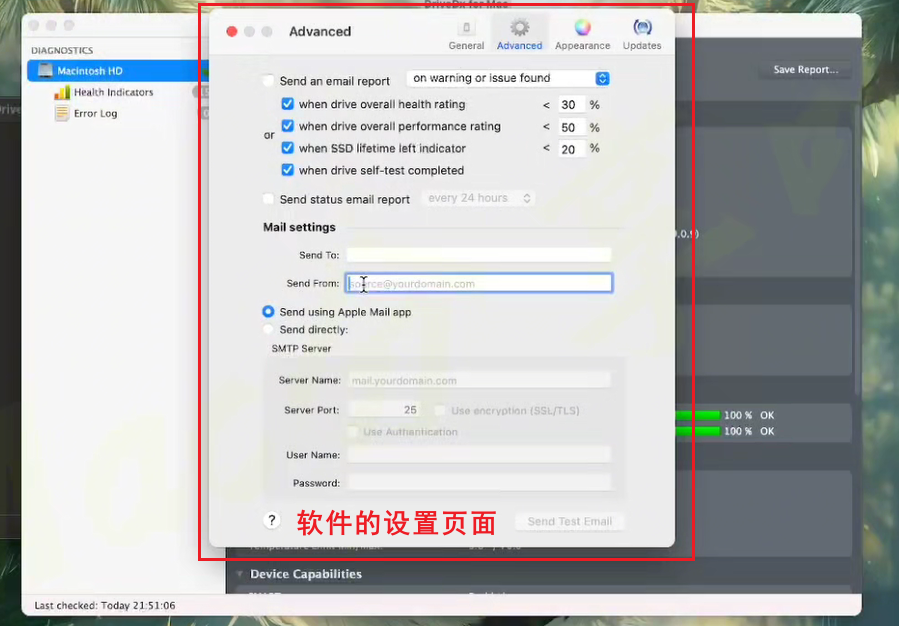Select Macintosh HD drive icon
This screenshot has height=626, width=899.
[44, 71]
